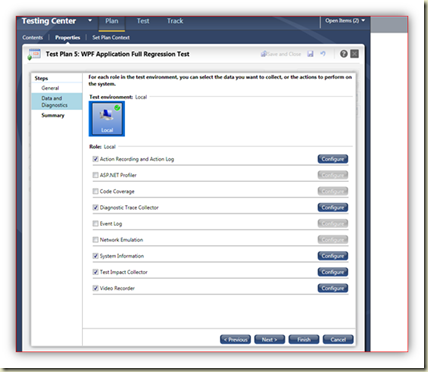
Task: Switch to the Track tab
Action: [175, 21]
